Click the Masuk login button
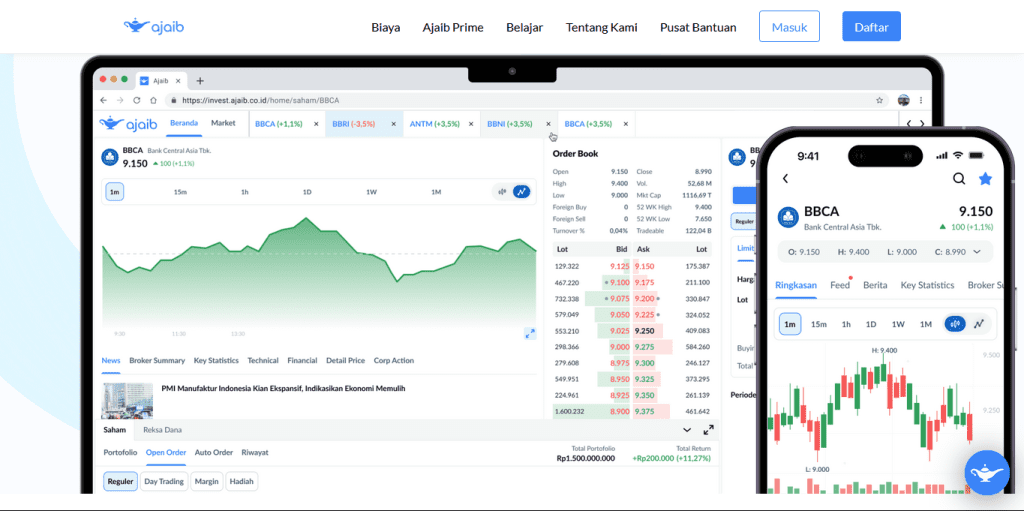Viewport: 1024px width, 511px height. pos(789,27)
